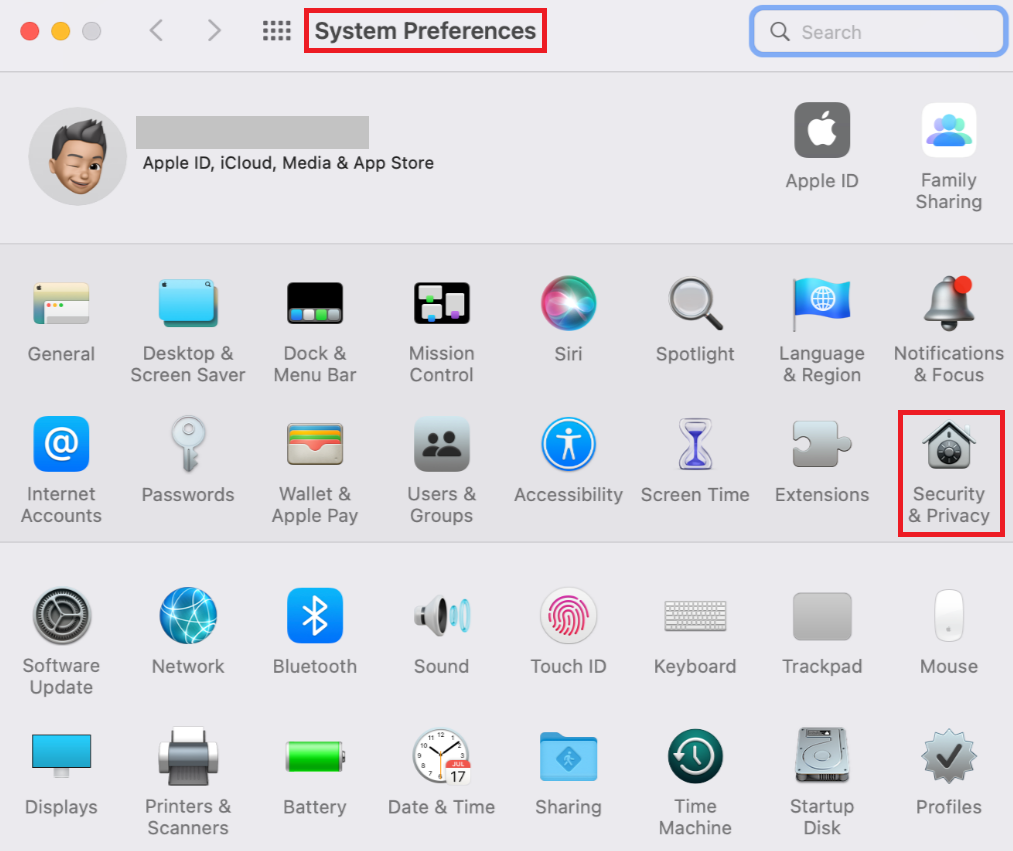Go forward with the right chevron
Image resolution: width=1013 pixels, height=851 pixels.
coord(214,31)
